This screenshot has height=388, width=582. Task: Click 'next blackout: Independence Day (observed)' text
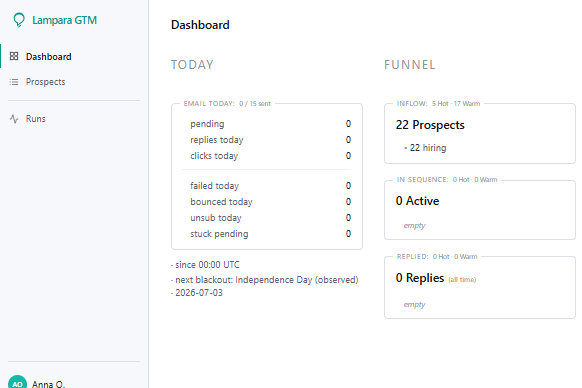coord(267,280)
